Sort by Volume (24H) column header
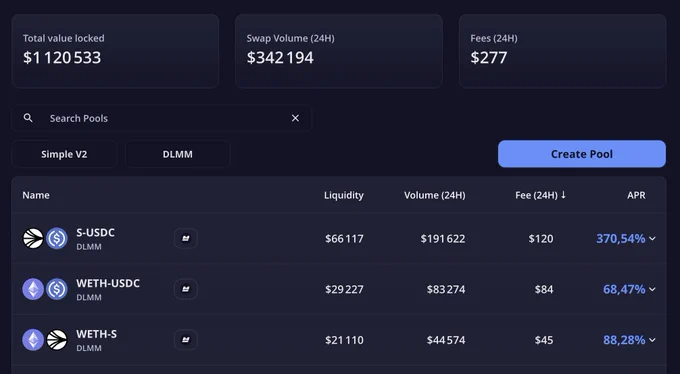680x374 pixels. (435, 195)
